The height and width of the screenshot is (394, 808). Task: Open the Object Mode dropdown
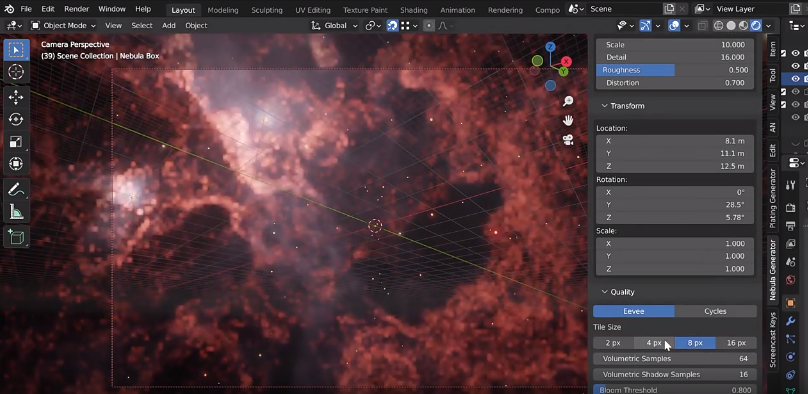(63, 25)
